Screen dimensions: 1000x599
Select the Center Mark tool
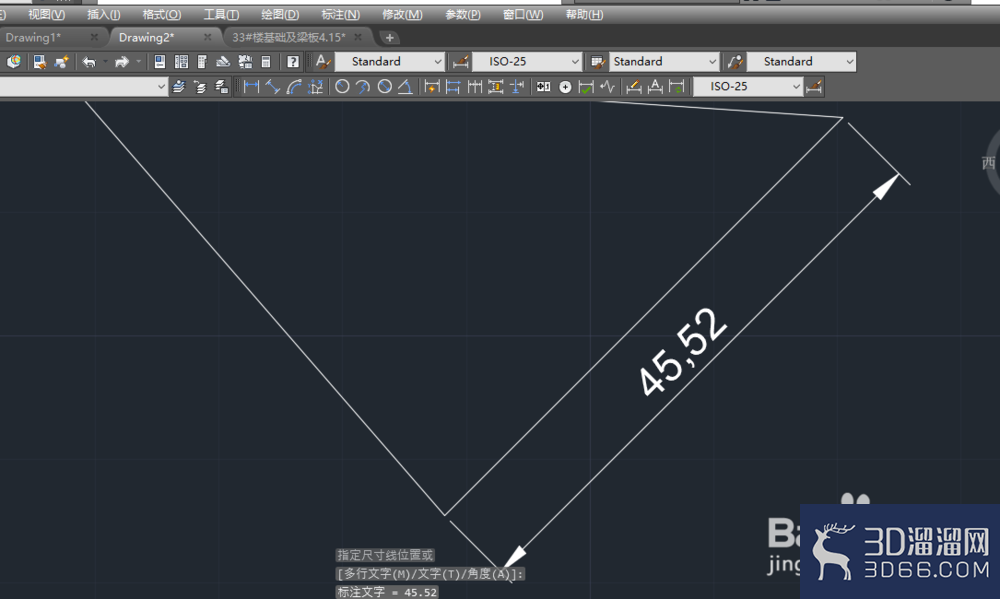565,87
